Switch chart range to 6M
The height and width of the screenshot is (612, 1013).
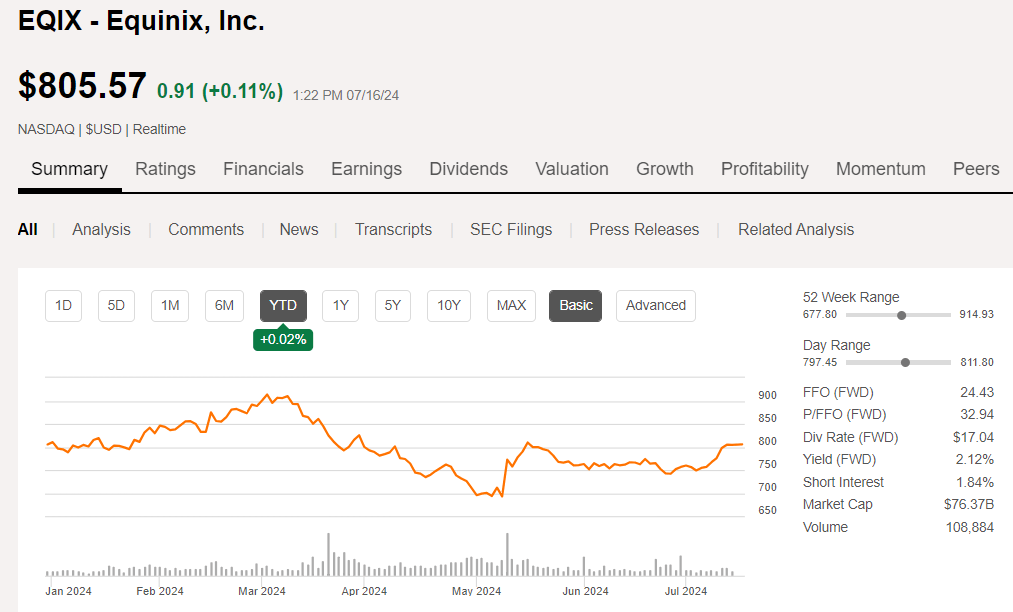(x=224, y=306)
